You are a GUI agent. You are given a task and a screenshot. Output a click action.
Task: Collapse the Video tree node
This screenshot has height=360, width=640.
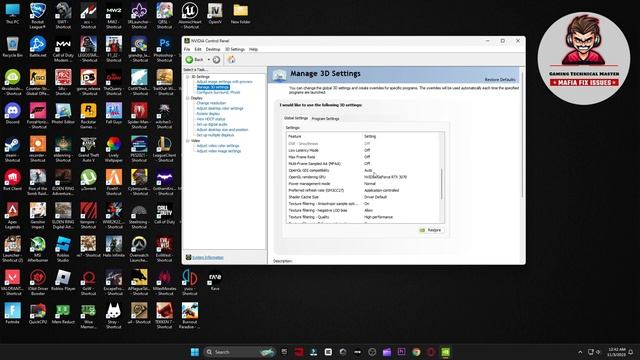pos(188,140)
